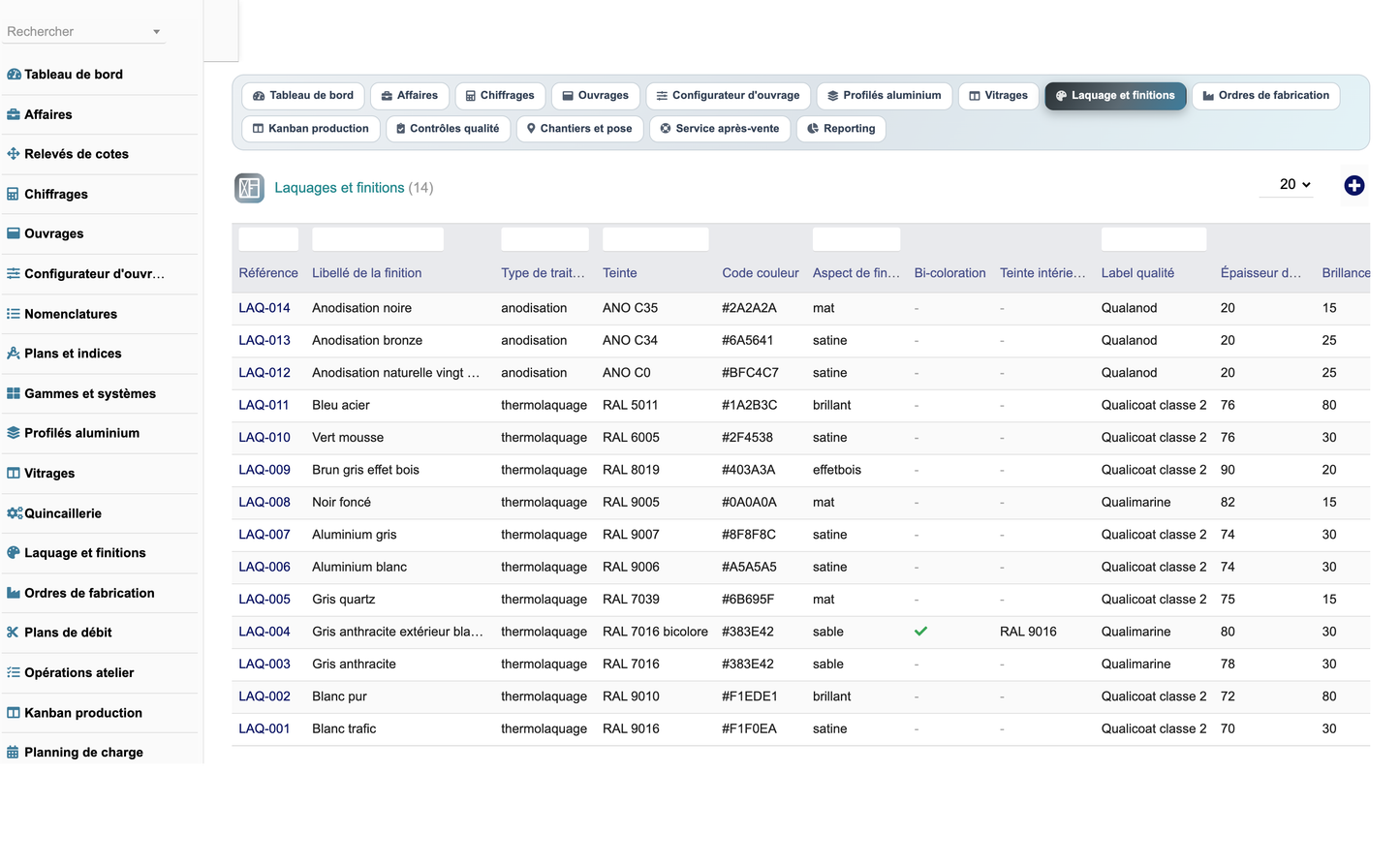Click the Laquages et finitions title link
Image resolution: width=1400 pixels, height=866 pixels.
pos(339,188)
